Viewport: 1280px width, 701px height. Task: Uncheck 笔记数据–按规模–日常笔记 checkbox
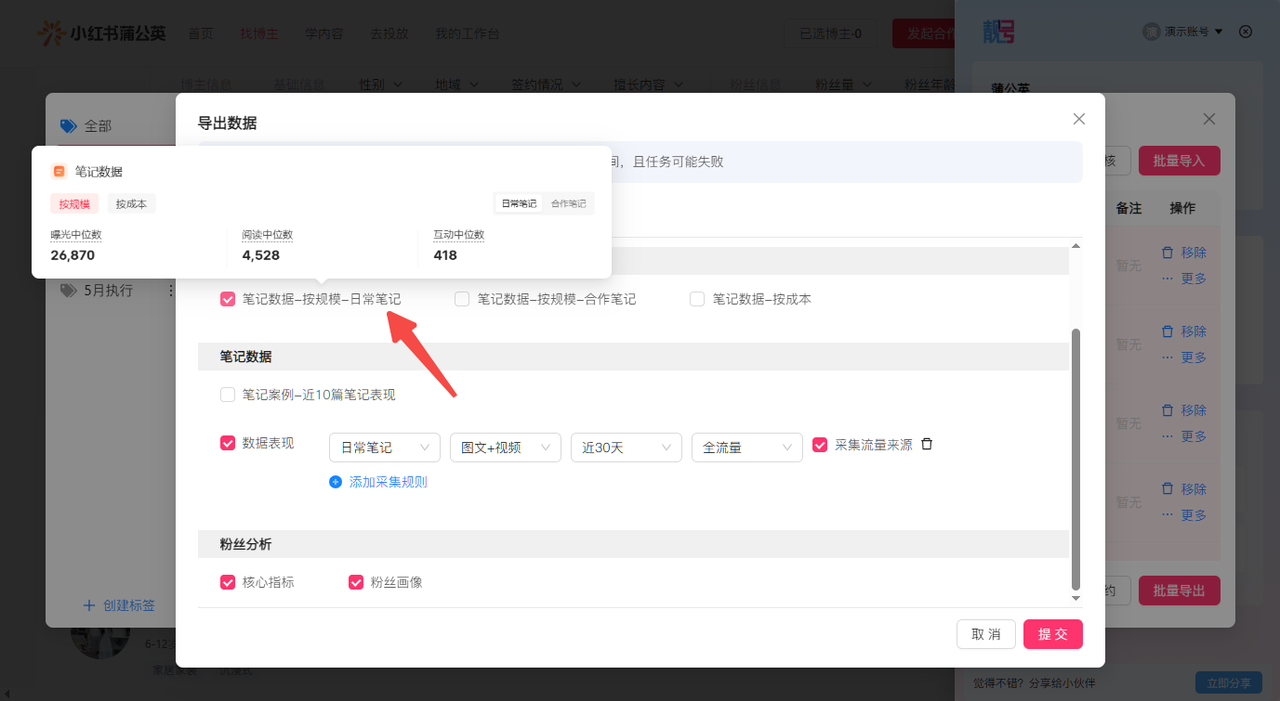[228, 299]
